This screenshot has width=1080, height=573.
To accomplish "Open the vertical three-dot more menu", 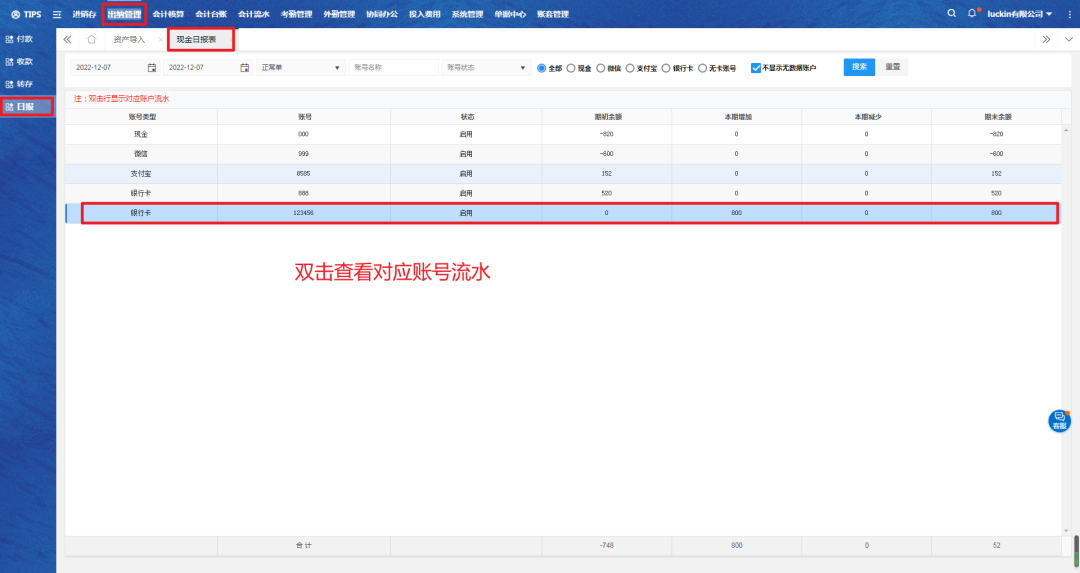I will coord(1069,14).
